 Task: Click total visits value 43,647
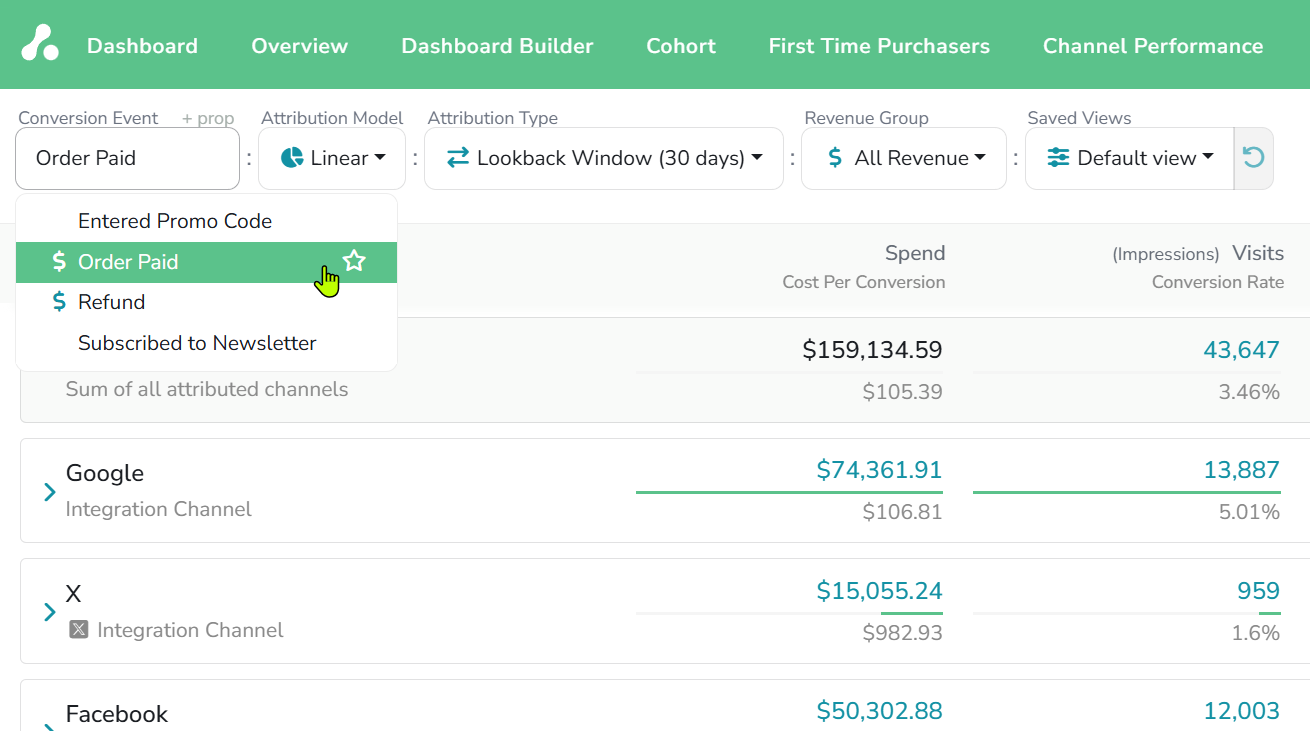coord(1242,350)
